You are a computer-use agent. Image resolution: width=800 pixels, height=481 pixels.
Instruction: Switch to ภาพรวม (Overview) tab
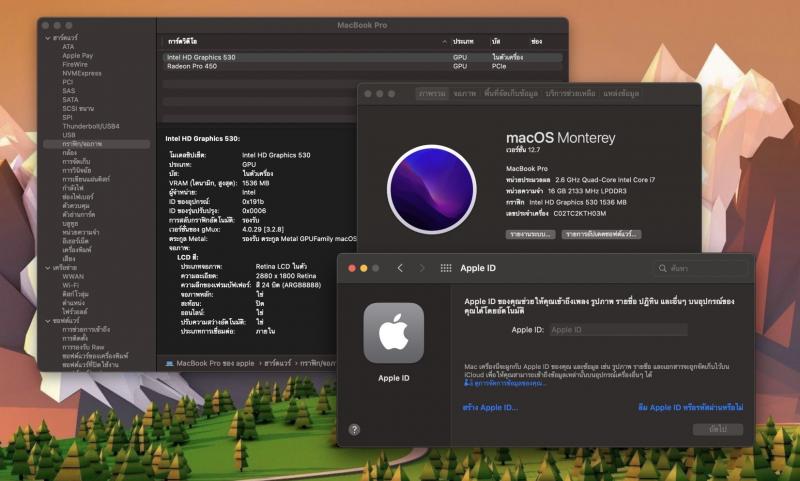click(x=432, y=93)
